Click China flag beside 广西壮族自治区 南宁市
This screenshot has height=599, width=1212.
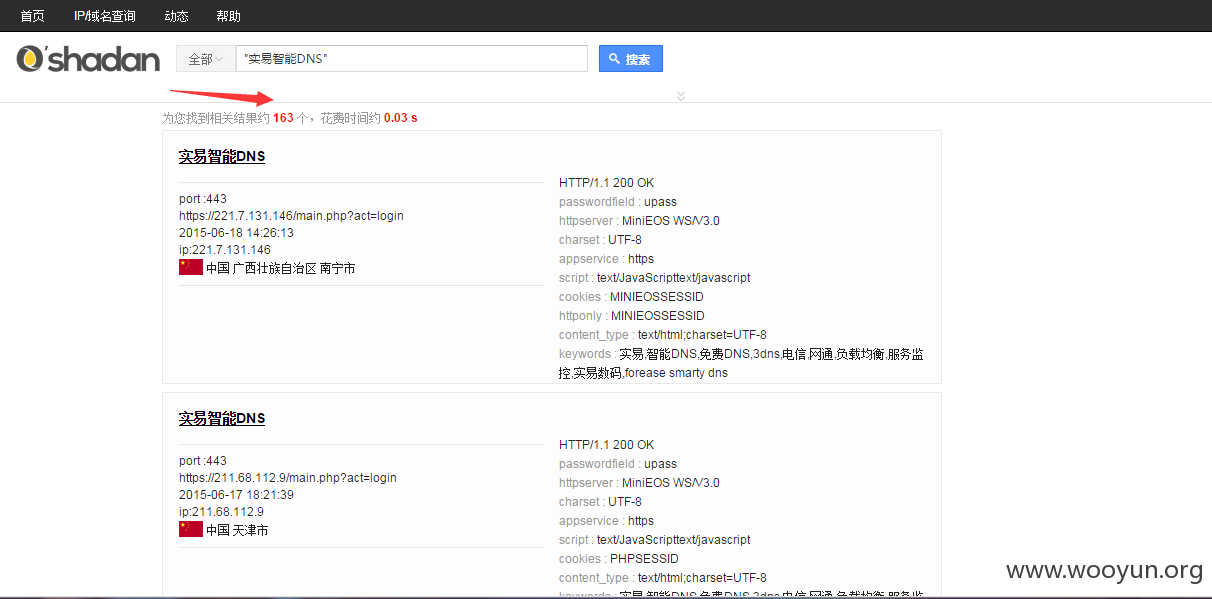click(191, 267)
